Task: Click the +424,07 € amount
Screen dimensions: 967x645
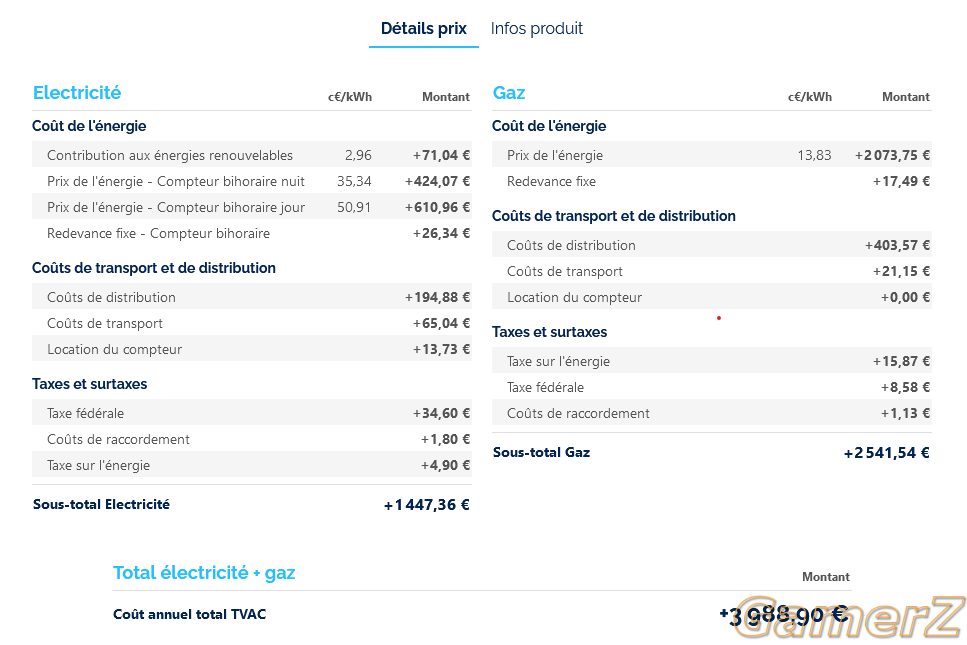Action: 438,181
